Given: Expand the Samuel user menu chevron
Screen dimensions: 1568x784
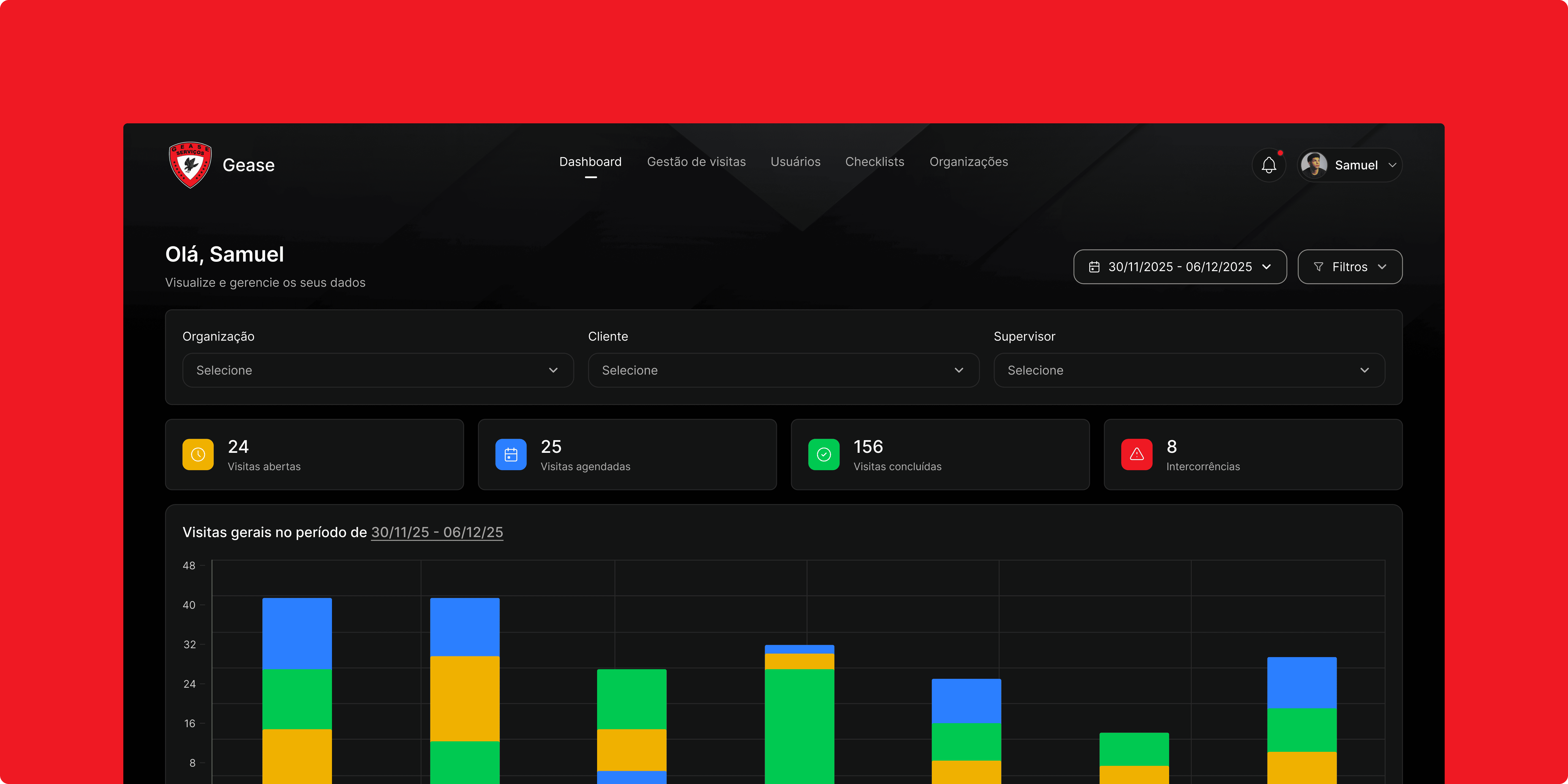Looking at the screenshot, I should tap(1392, 165).
